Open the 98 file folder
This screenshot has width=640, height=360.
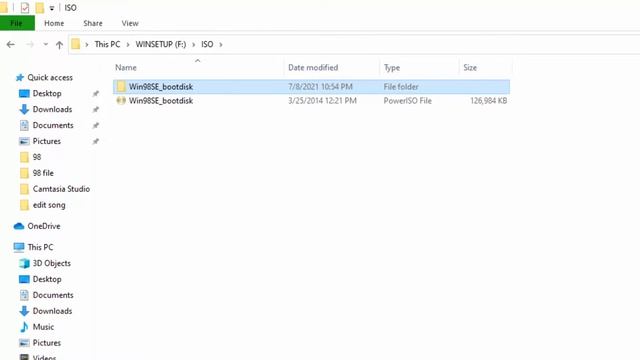[43, 173]
